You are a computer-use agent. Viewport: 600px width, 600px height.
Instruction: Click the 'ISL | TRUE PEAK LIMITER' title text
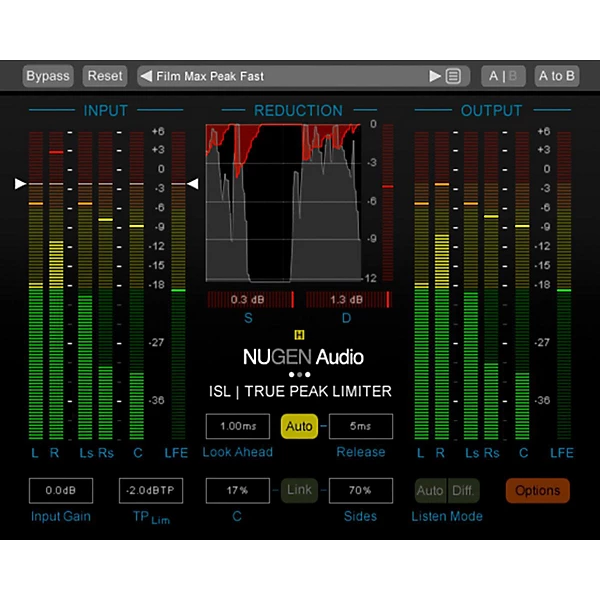[x=300, y=391]
